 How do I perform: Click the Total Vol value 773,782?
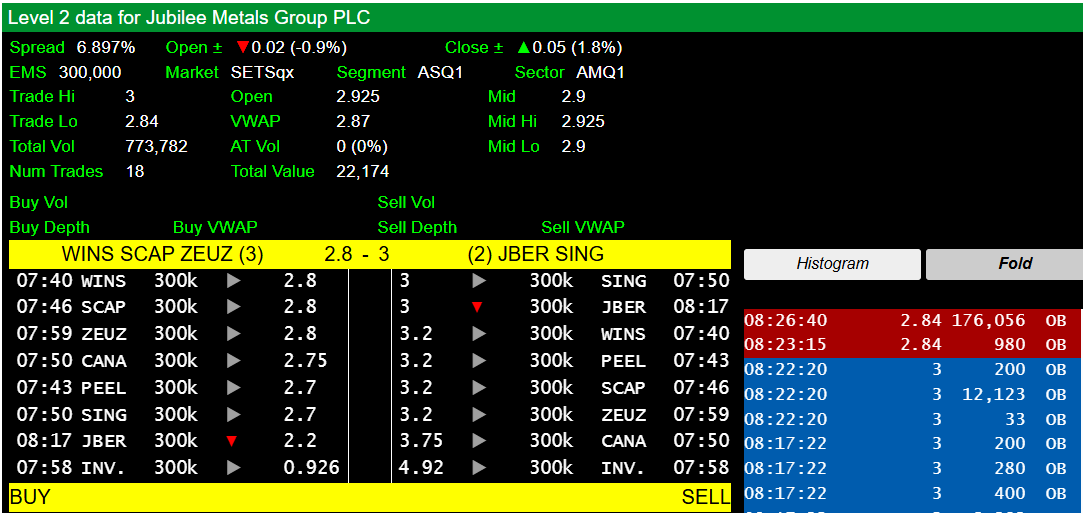(156, 146)
